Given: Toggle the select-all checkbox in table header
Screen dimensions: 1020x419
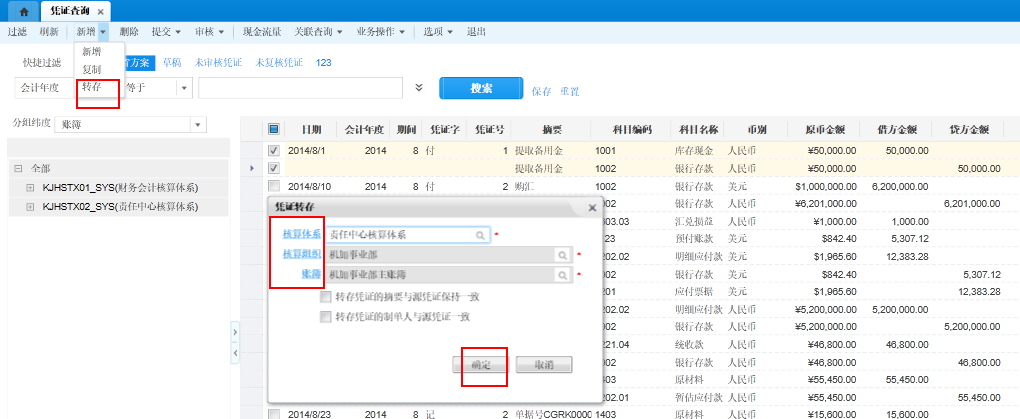Looking at the screenshot, I should [x=274, y=129].
